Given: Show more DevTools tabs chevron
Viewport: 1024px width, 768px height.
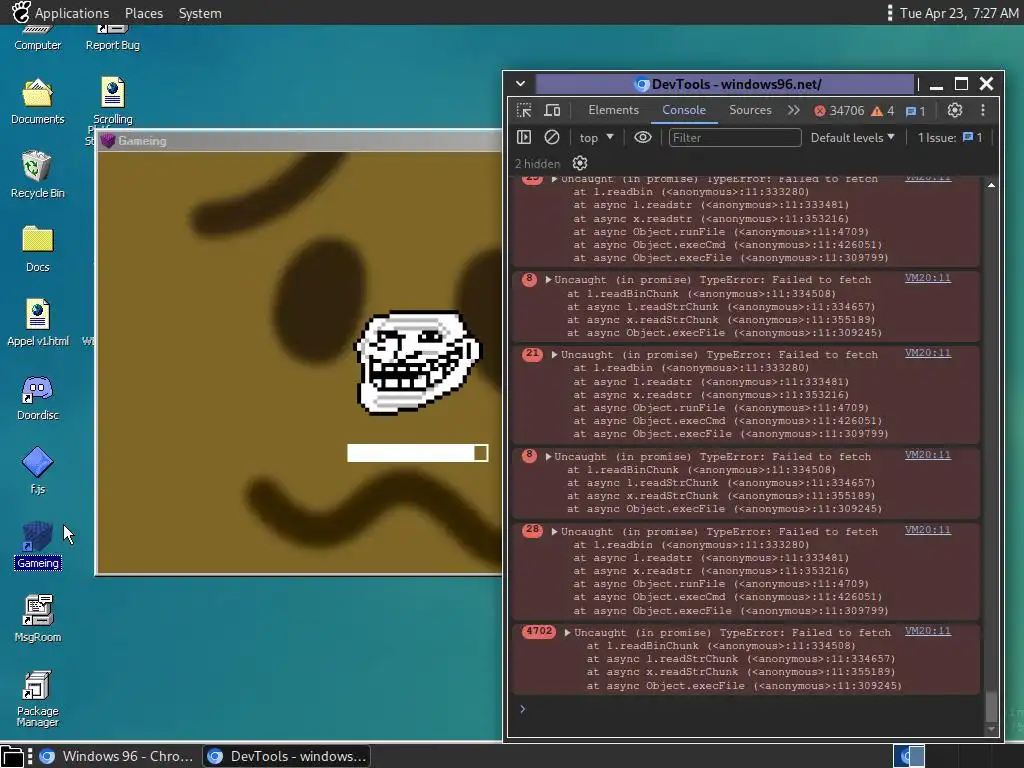Looking at the screenshot, I should click(793, 110).
